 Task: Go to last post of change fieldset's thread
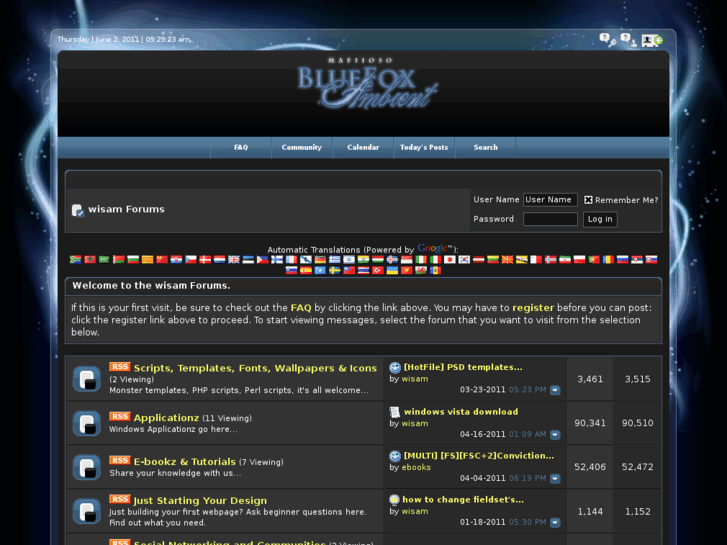point(555,522)
